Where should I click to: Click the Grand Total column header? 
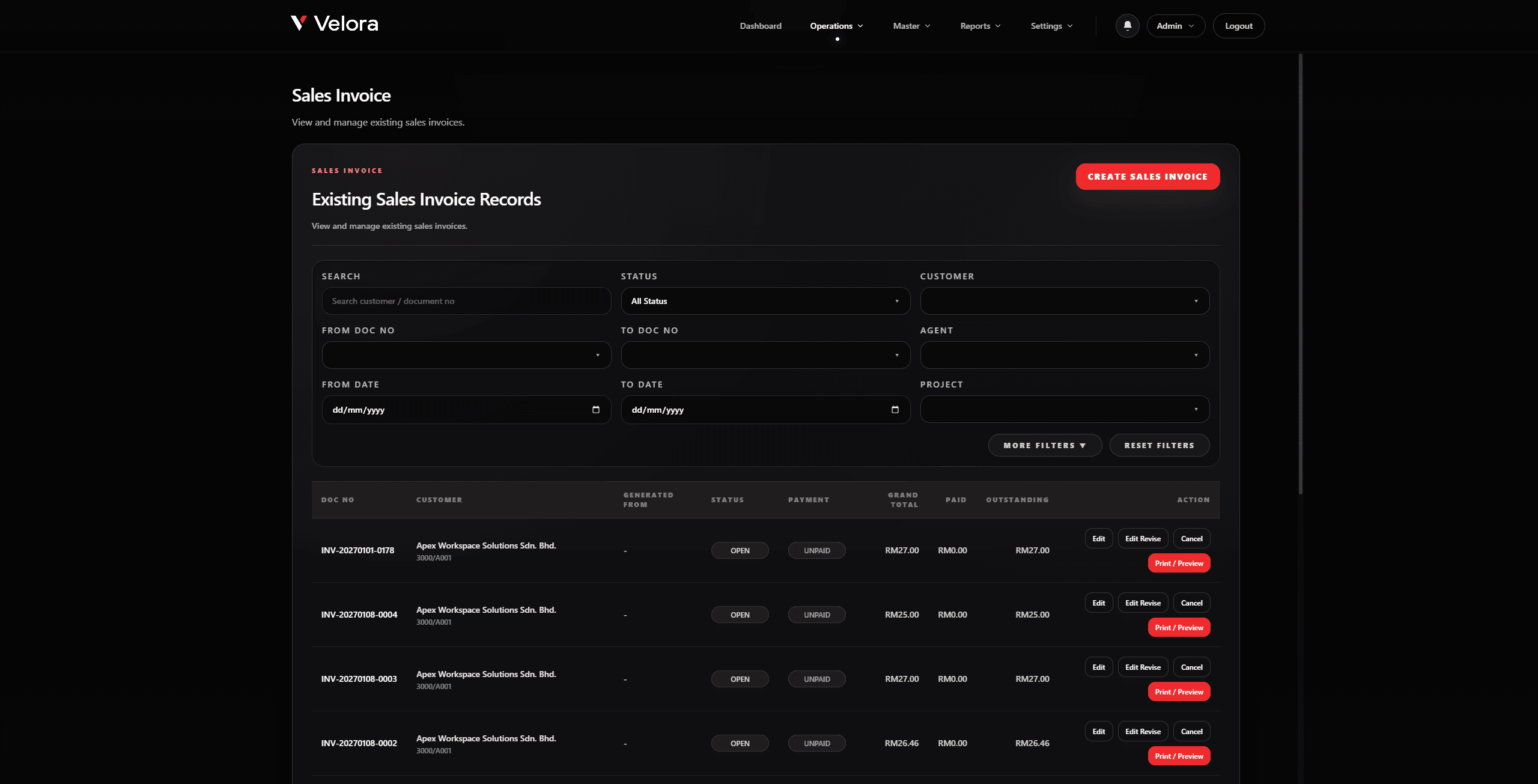coord(903,500)
